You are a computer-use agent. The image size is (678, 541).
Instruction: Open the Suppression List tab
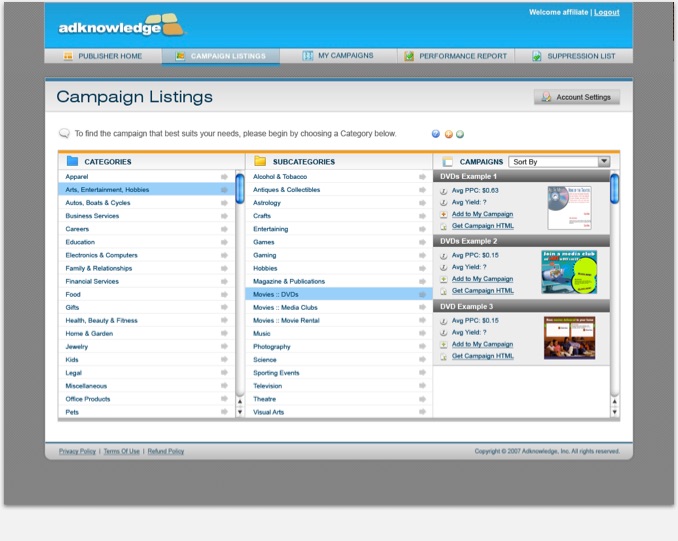coord(574,56)
